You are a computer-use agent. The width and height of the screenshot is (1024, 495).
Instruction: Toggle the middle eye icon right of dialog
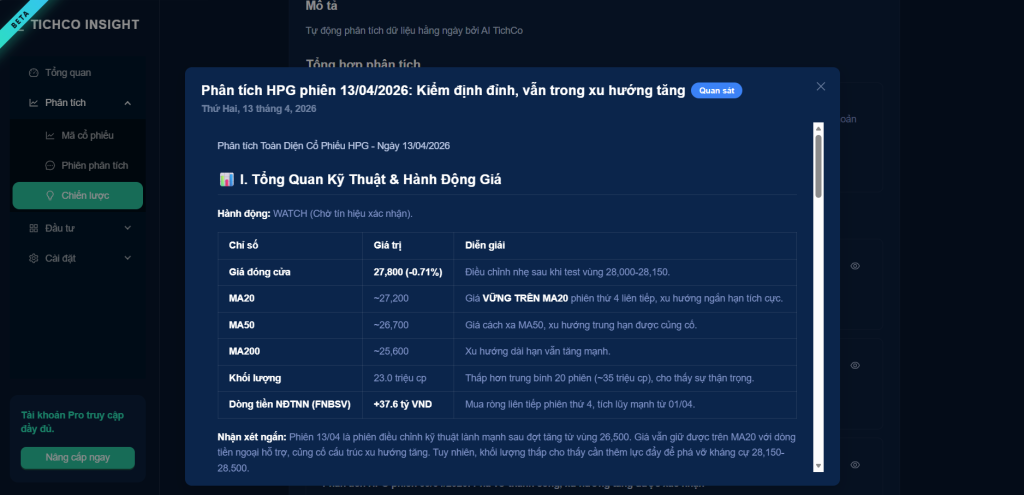[x=855, y=365]
